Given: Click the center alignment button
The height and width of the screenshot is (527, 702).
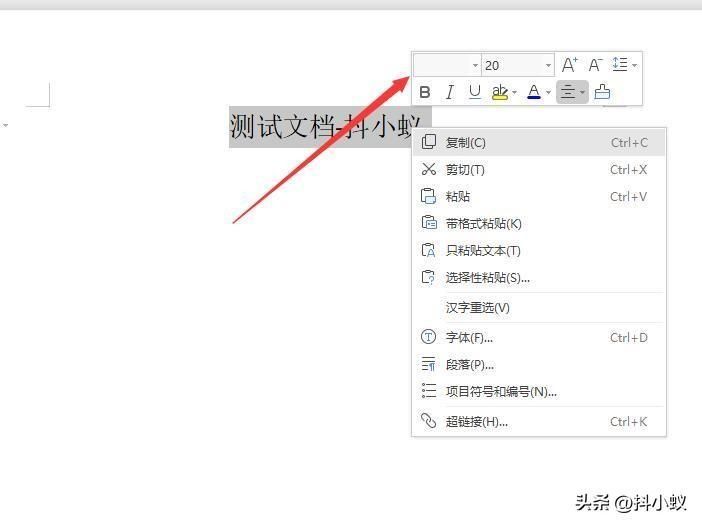Looking at the screenshot, I should tap(568, 92).
